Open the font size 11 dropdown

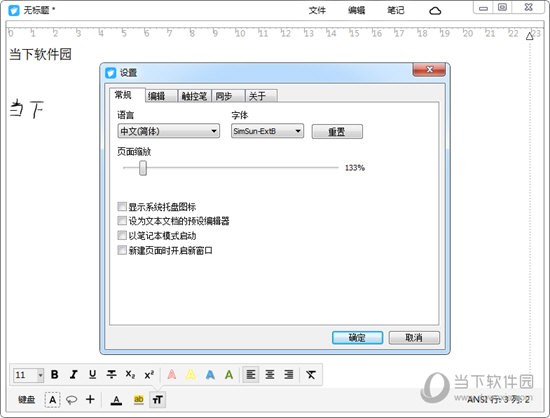(28, 375)
